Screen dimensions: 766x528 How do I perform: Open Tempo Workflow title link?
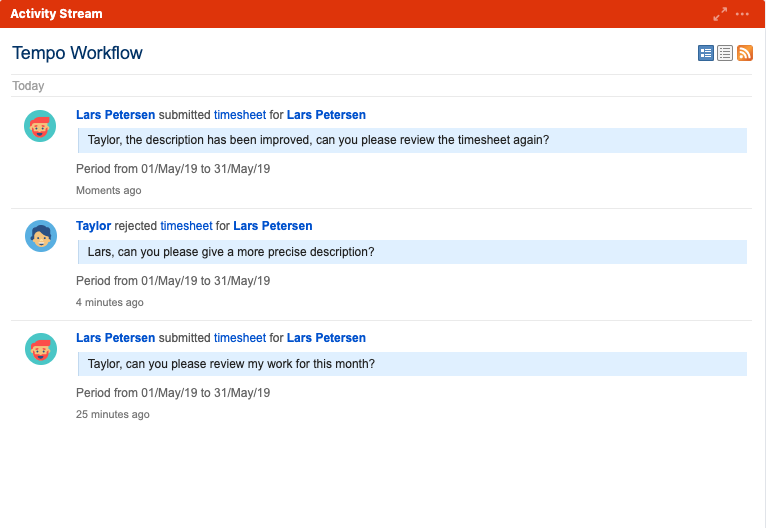coord(77,53)
